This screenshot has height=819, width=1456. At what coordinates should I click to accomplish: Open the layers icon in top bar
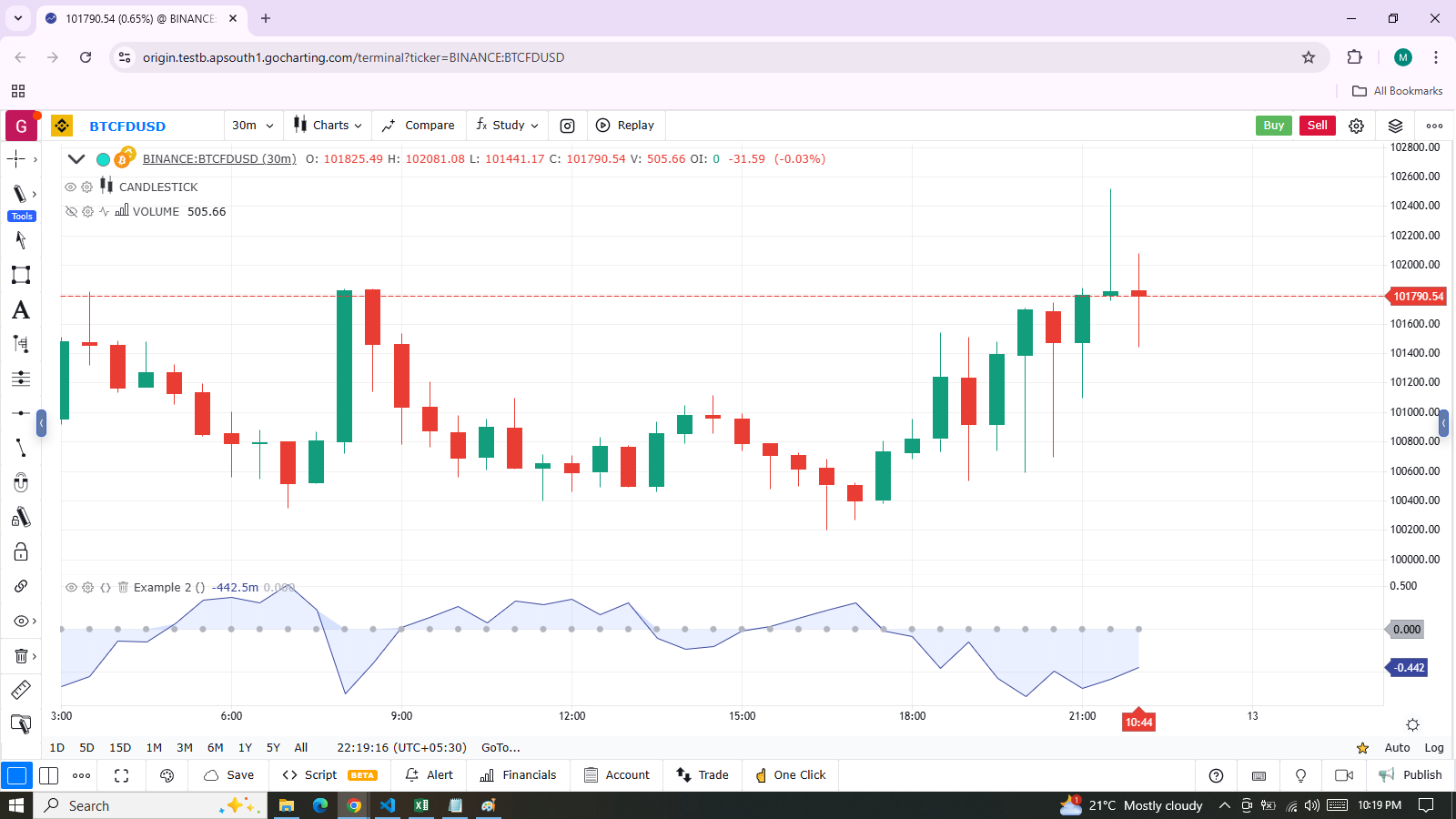[x=1395, y=126]
